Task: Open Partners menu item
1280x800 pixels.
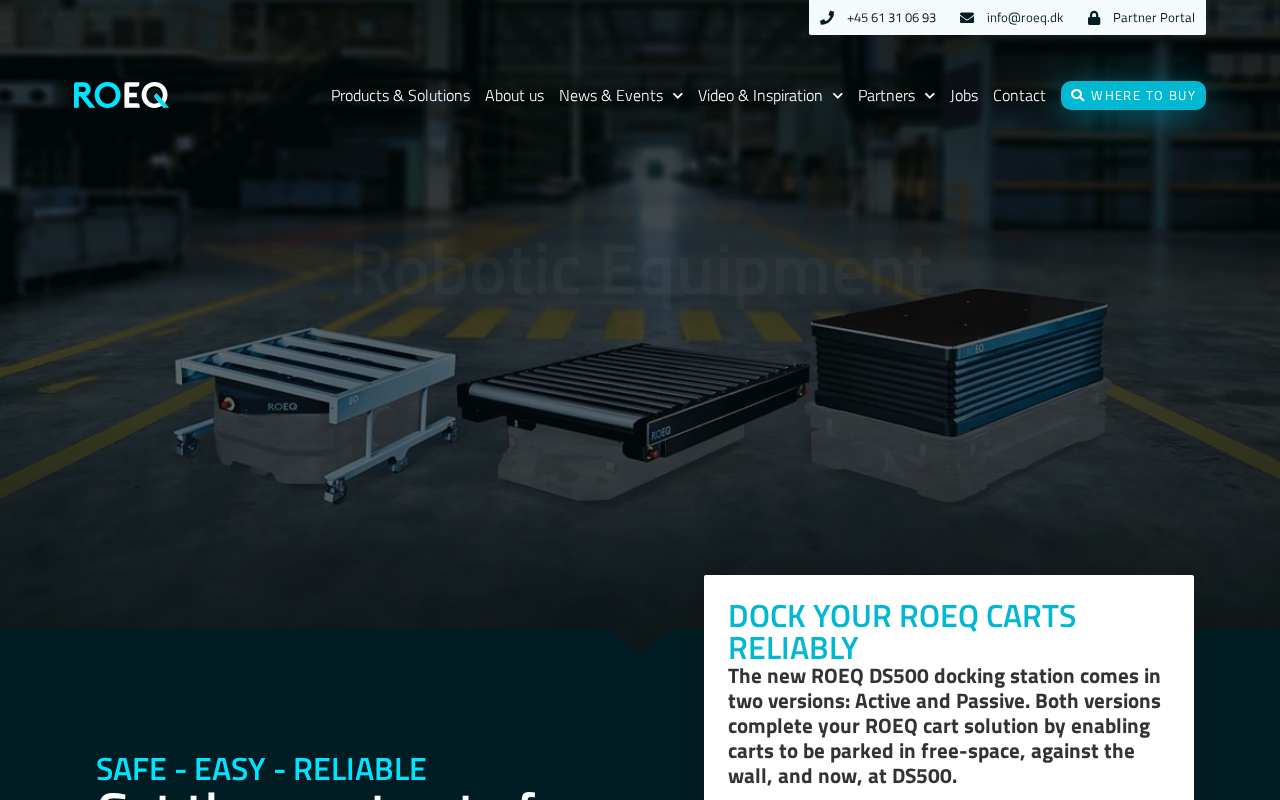Action: tap(886, 95)
